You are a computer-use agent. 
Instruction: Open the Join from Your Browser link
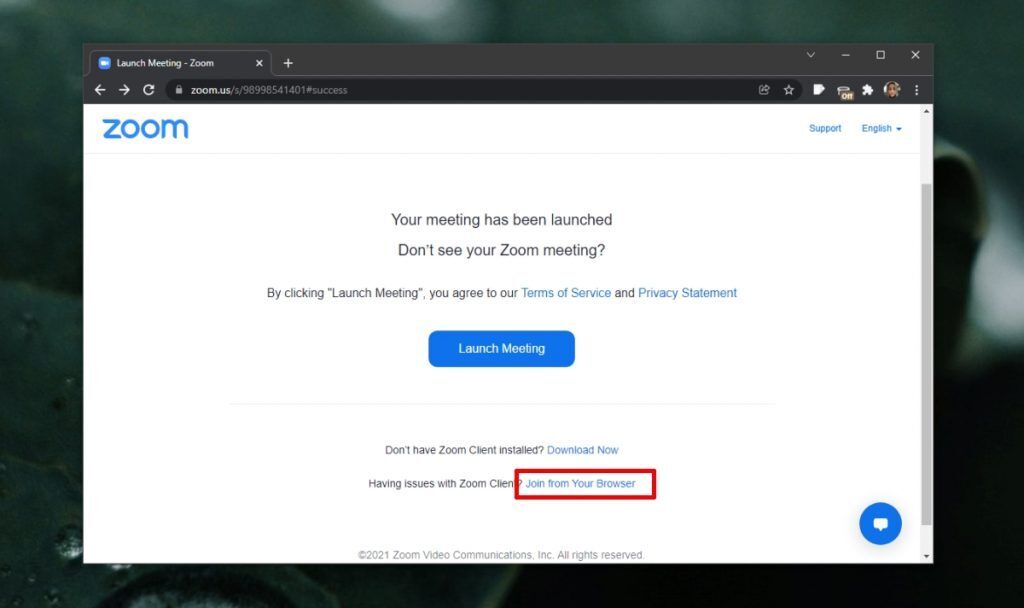click(581, 483)
